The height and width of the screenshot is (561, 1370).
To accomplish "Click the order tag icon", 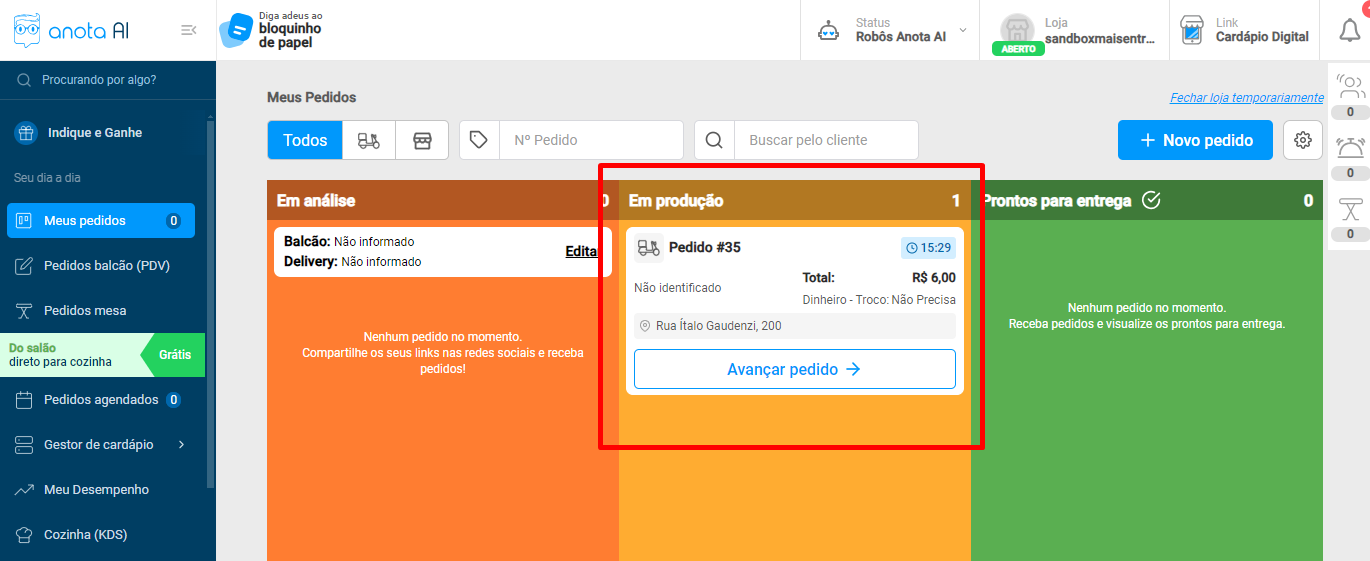I will [x=479, y=140].
